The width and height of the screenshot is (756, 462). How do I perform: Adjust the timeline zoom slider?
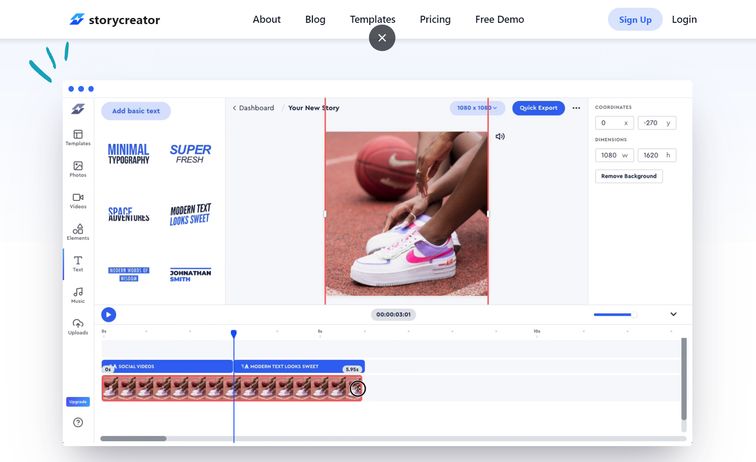(614, 314)
